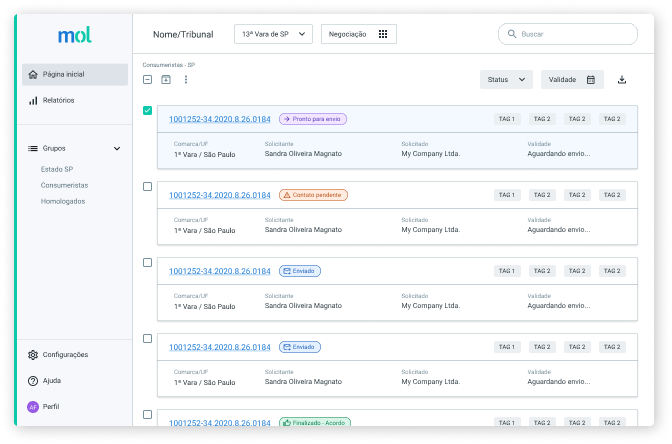Select Homologados group

coord(63,201)
